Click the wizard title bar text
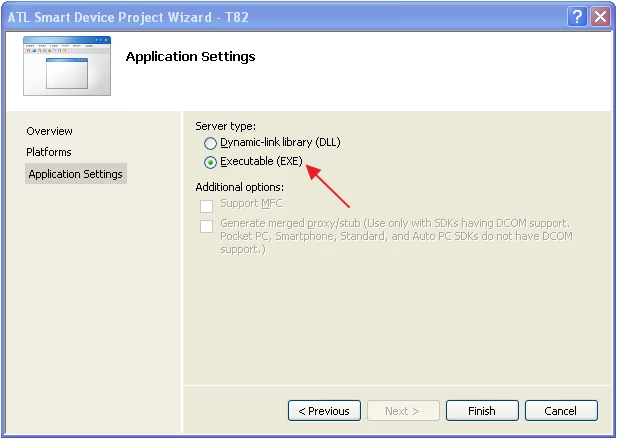This screenshot has width=617, height=439. (x=130, y=16)
